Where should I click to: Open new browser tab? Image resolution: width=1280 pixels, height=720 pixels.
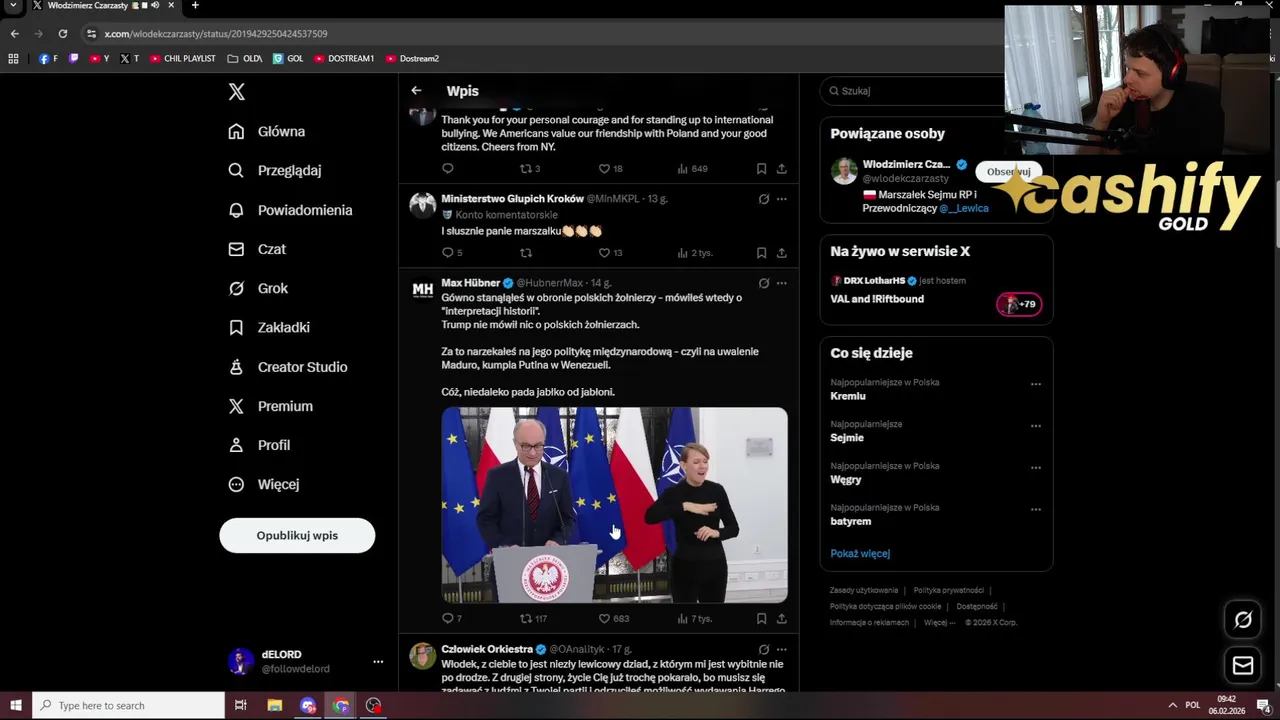(x=195, y=5)
